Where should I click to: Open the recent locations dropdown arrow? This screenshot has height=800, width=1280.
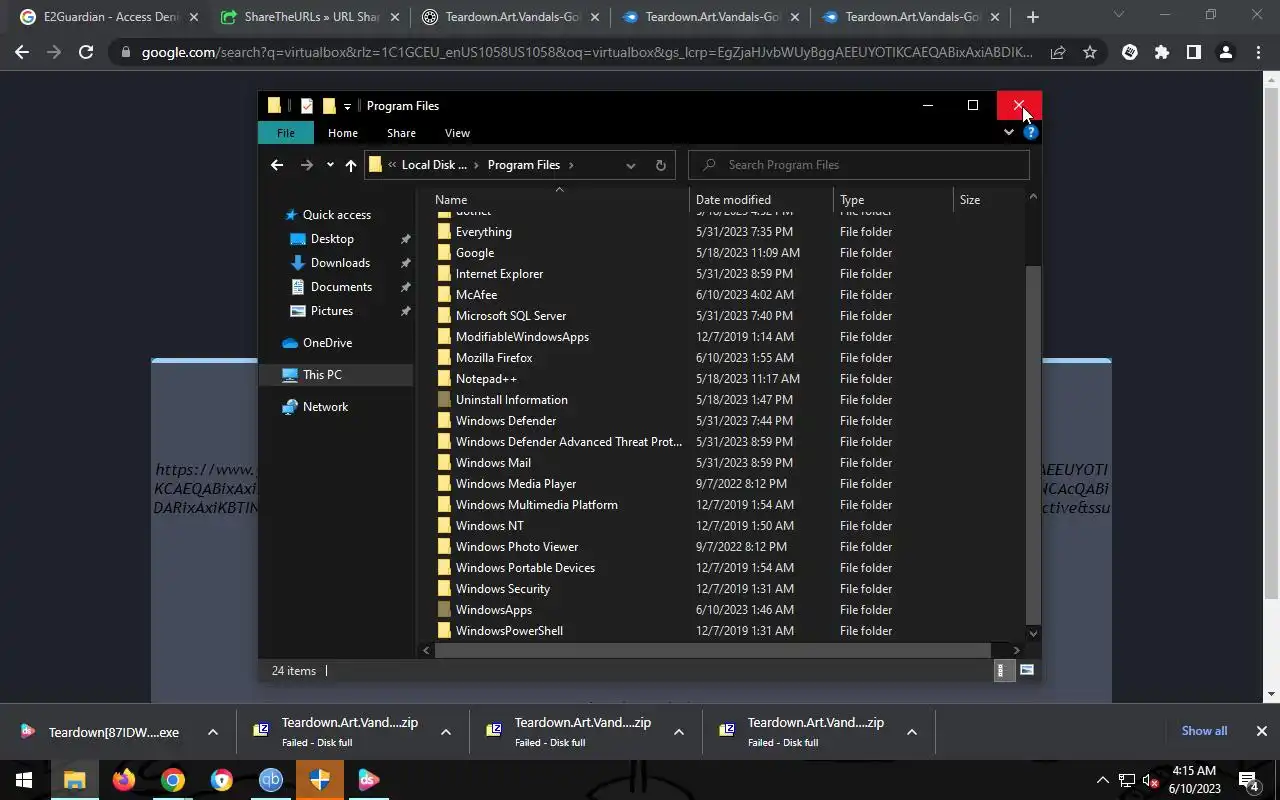tap(330, 165)
